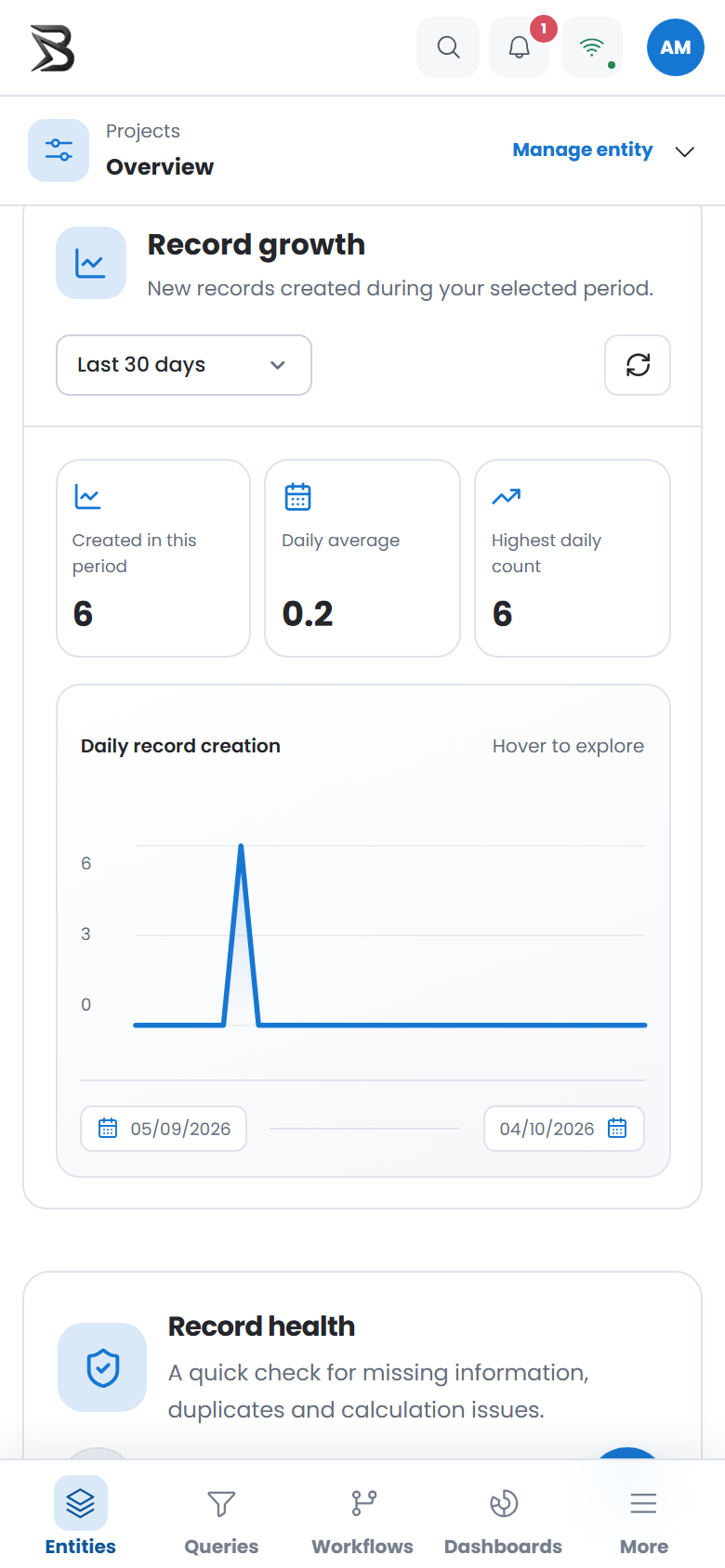Click the Record growth heading
Viewport: 725px width, 1568px height.
(x=257, y=244)
